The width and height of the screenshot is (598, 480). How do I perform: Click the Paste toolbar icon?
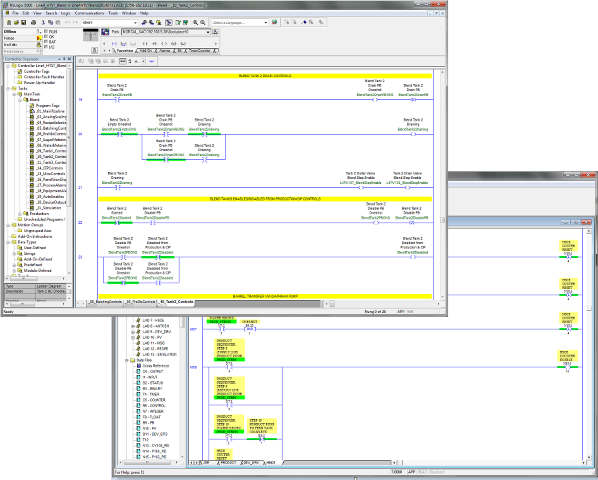tap(57, 23)
